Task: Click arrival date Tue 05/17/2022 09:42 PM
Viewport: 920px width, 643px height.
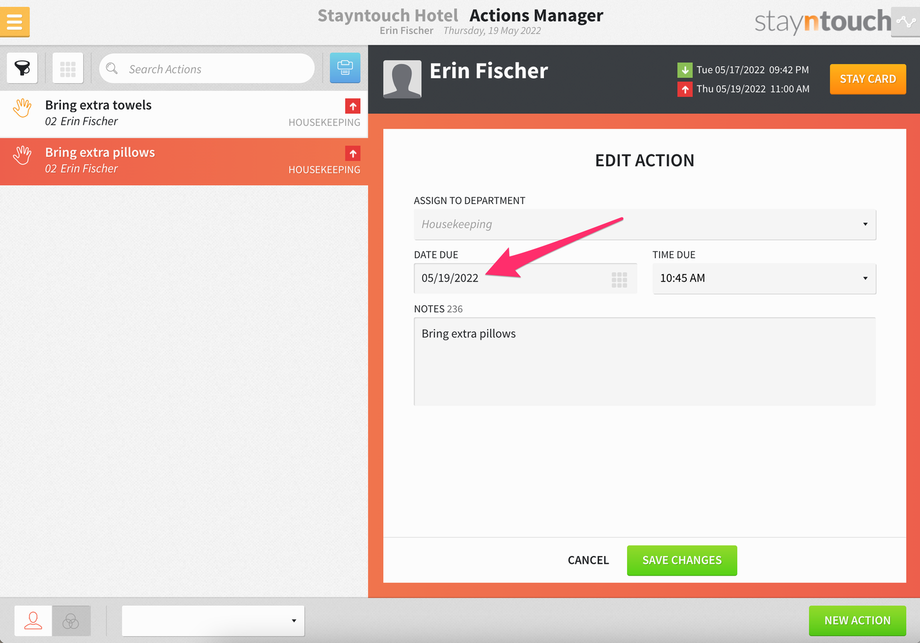Action: (753, 70)
